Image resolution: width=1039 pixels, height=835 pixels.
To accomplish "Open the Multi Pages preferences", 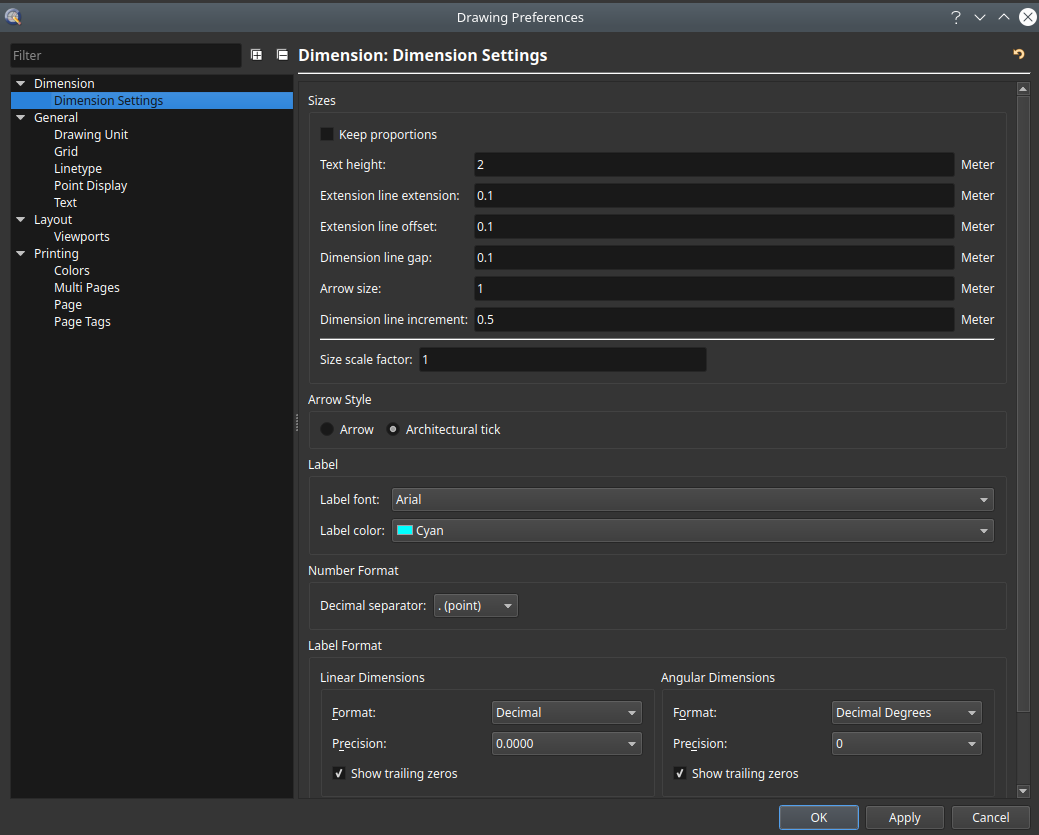I will pos(87,288).
